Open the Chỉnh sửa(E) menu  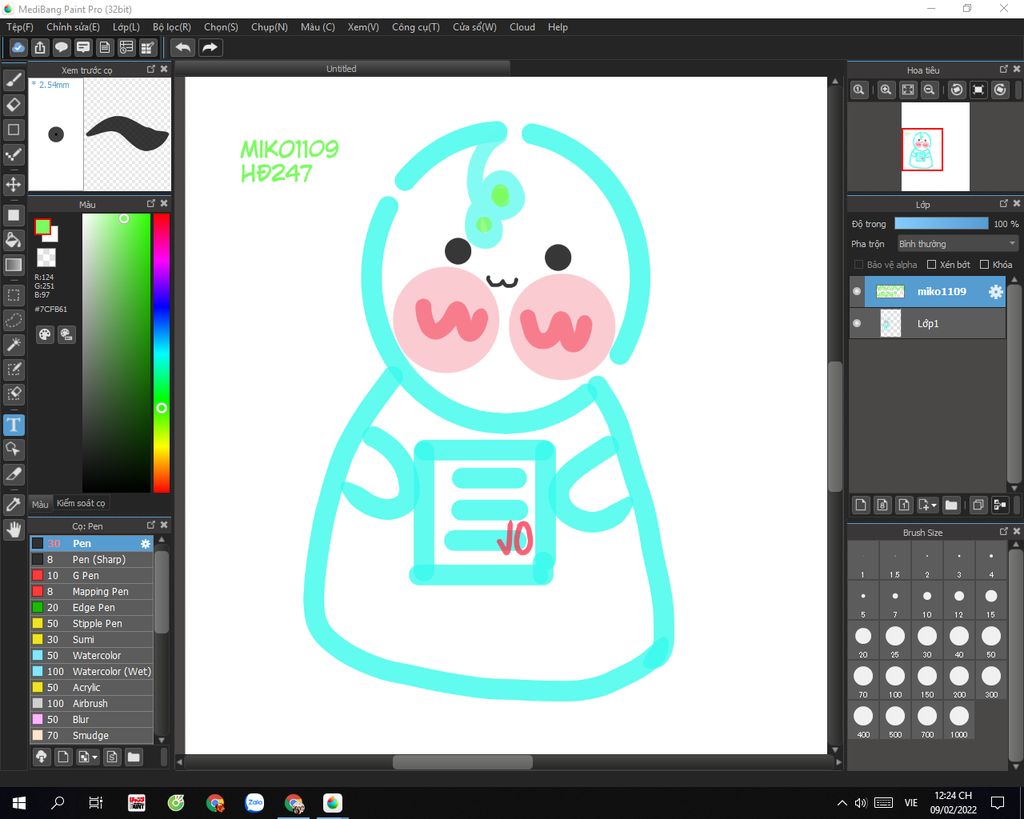click(x=73, y=27)
